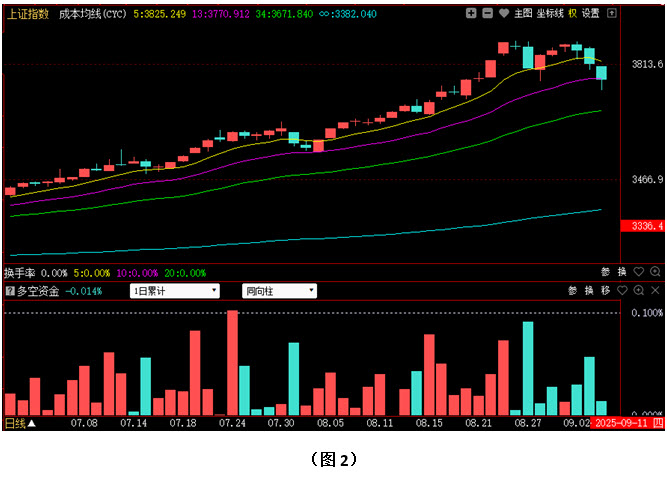Click the magenta 10:0.00% turnover value

pos(137,273)
